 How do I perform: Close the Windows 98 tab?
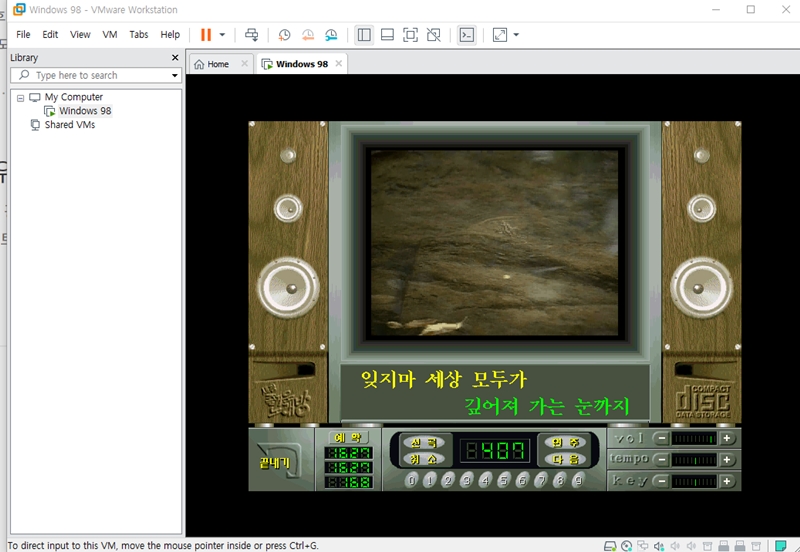click(339, 63)
